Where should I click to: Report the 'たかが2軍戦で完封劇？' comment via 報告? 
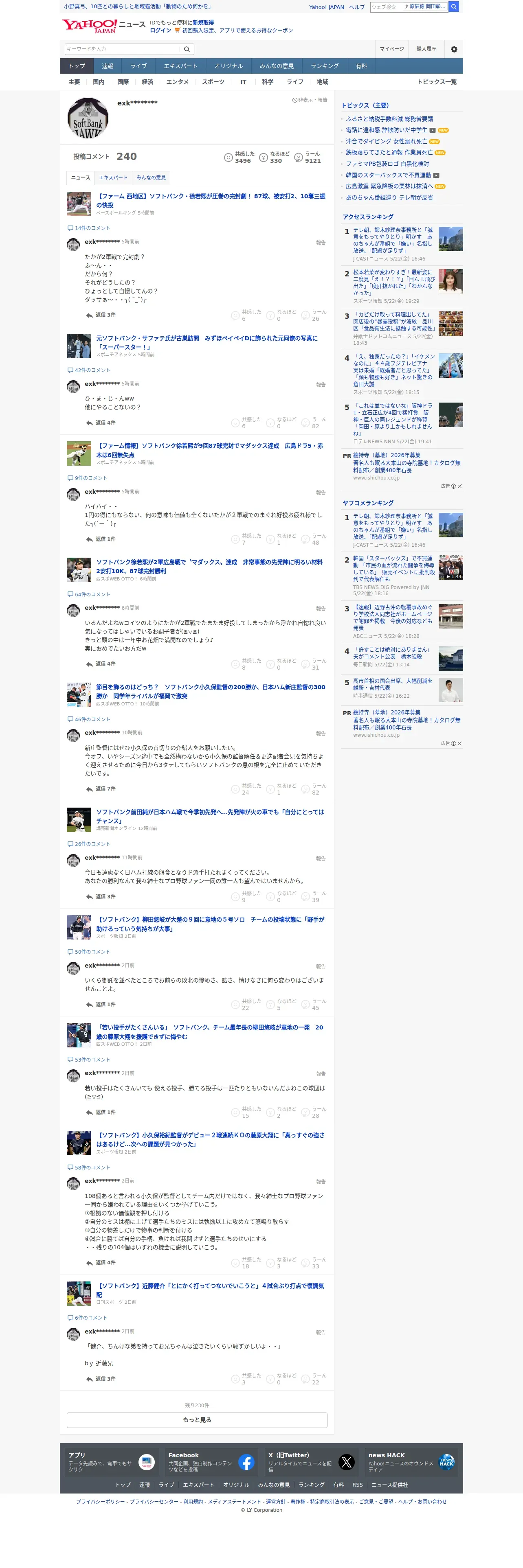click(x=321, y=243)
